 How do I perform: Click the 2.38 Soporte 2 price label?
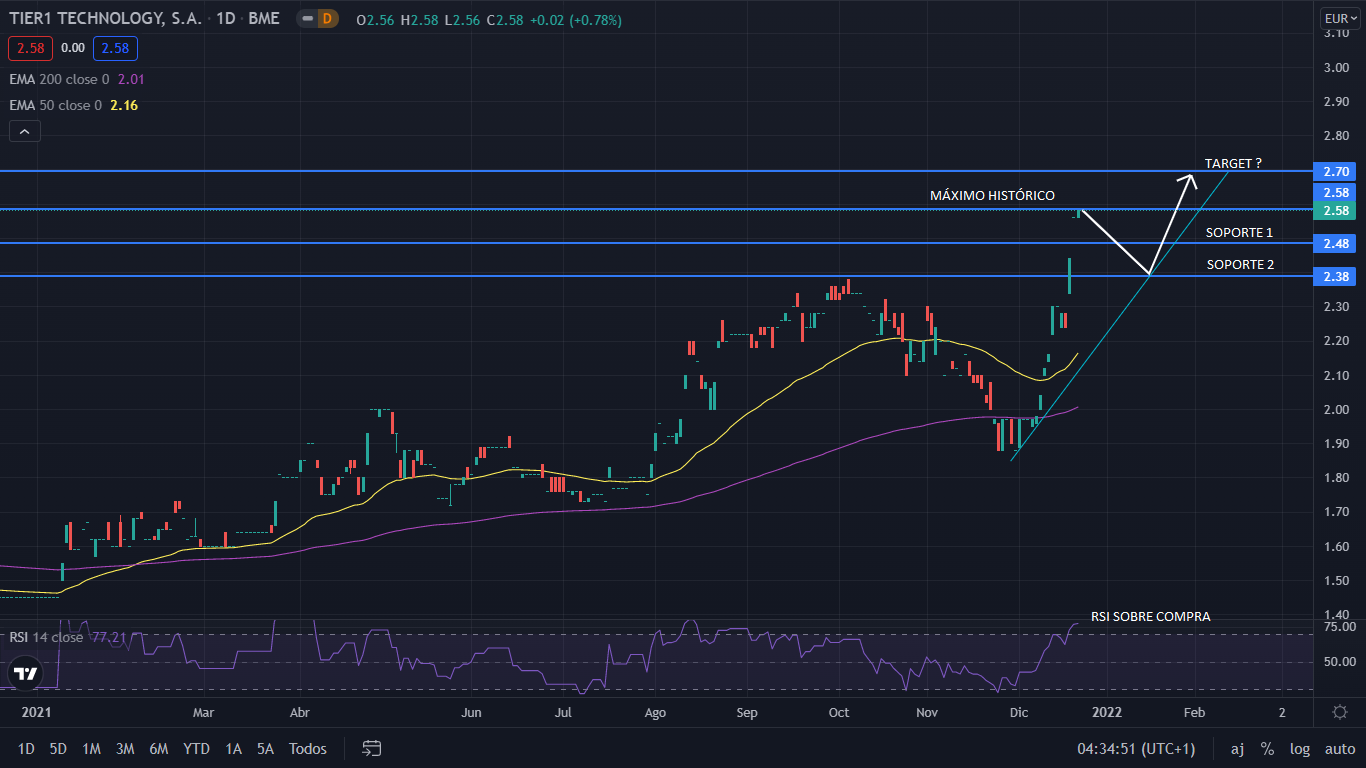point(1337,277)
